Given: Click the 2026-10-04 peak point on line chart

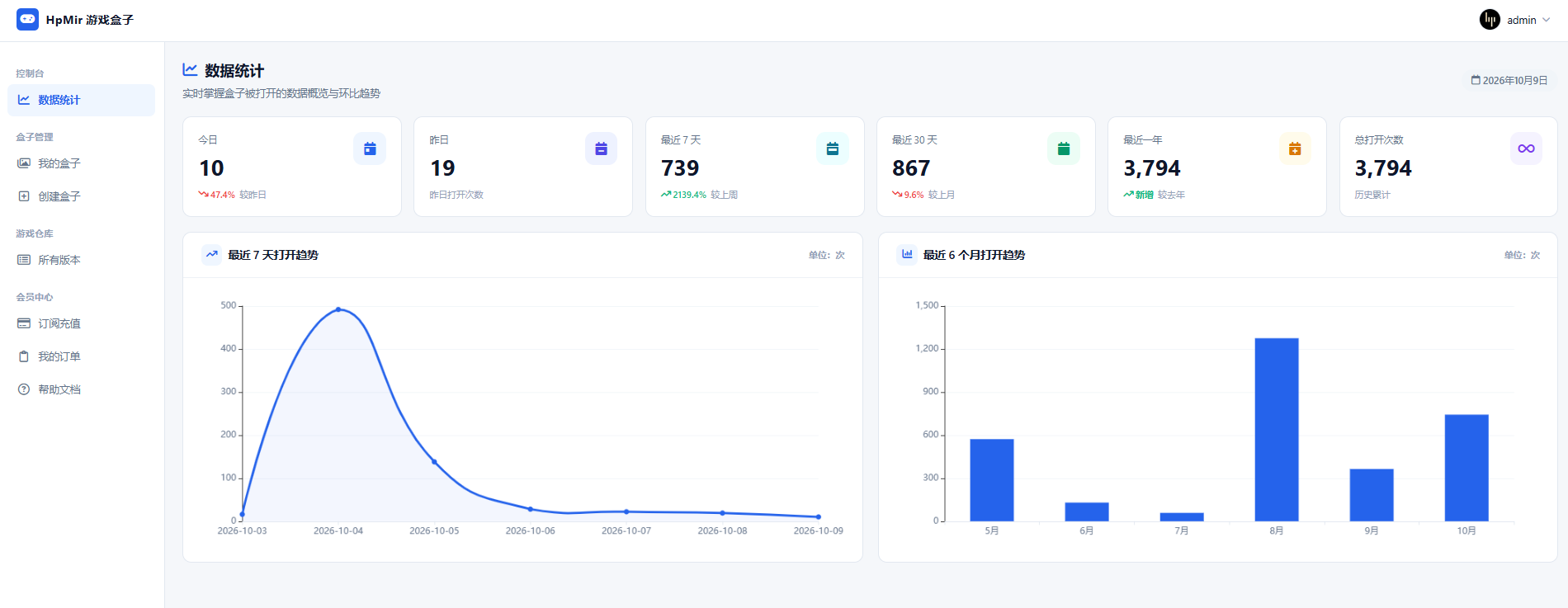Looking at the screenshot, I should point(338,309).
